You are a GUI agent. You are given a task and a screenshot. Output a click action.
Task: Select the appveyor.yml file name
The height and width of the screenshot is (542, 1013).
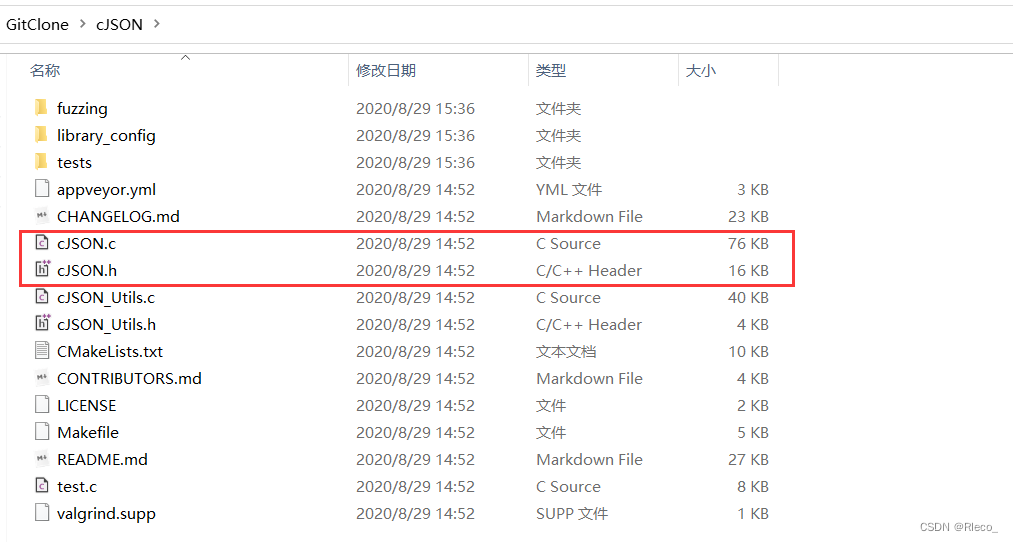107,190
